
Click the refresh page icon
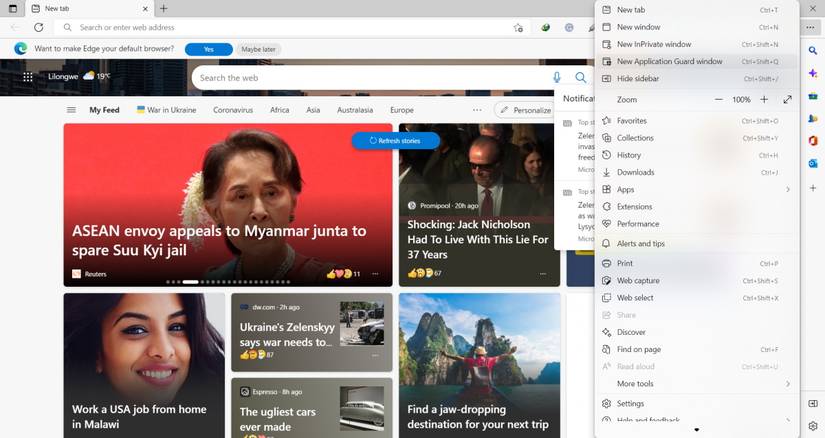click(38, 27)
